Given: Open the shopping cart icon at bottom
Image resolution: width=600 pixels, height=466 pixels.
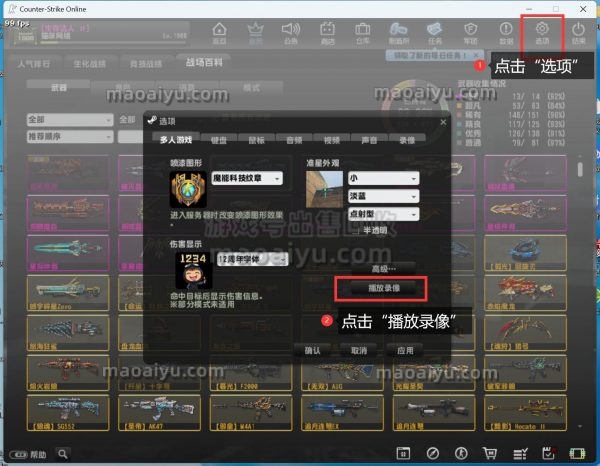Looking at the screenshot, I should coord(490,453).
